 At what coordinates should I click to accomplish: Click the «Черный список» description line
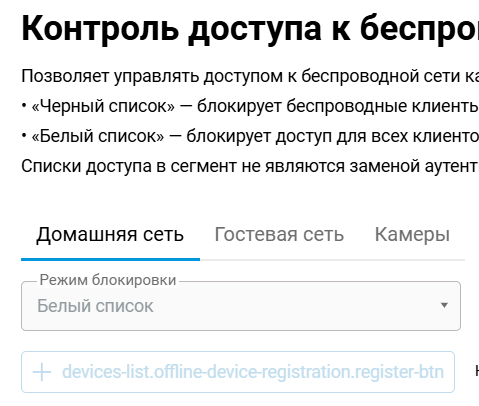pos(250,106)
